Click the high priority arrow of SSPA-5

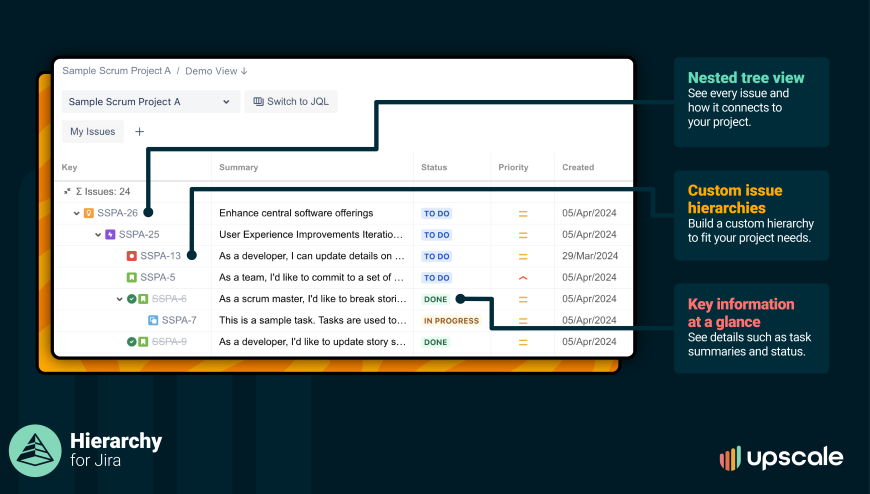pyautogui.click(x=523, y=278)
